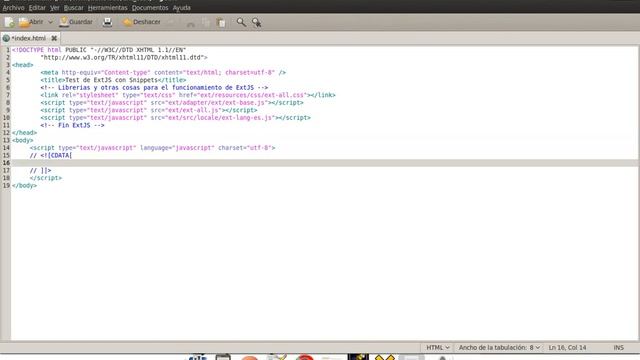The image size is (640, 360).
Task: Cut the selection using the scissors icon
Action: click(191, 23)
